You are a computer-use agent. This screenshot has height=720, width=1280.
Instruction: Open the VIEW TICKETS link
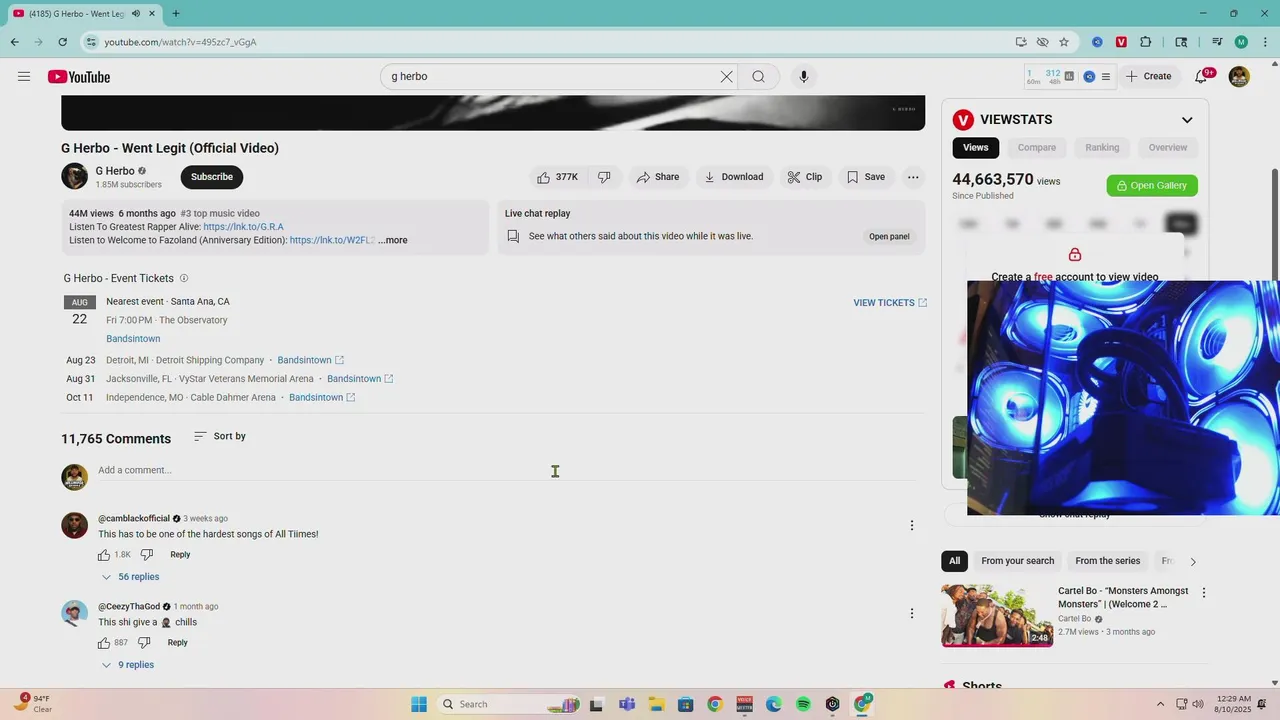tap(890, 302)
